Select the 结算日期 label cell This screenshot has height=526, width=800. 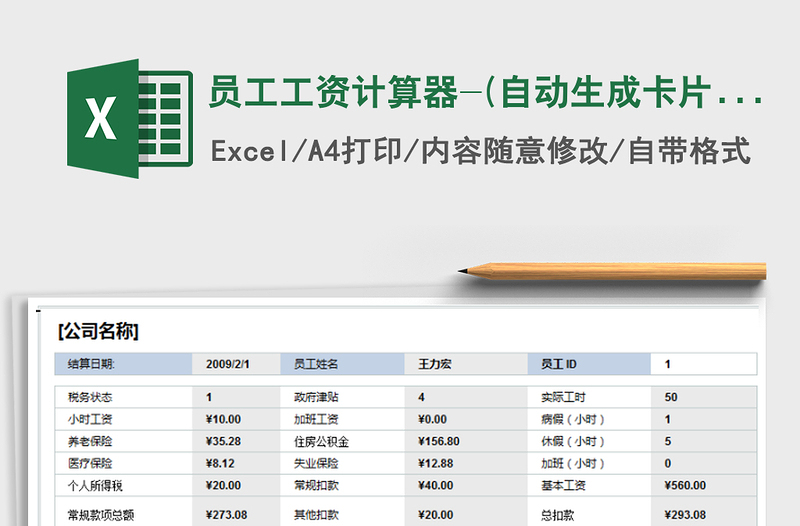click(123, 364)
